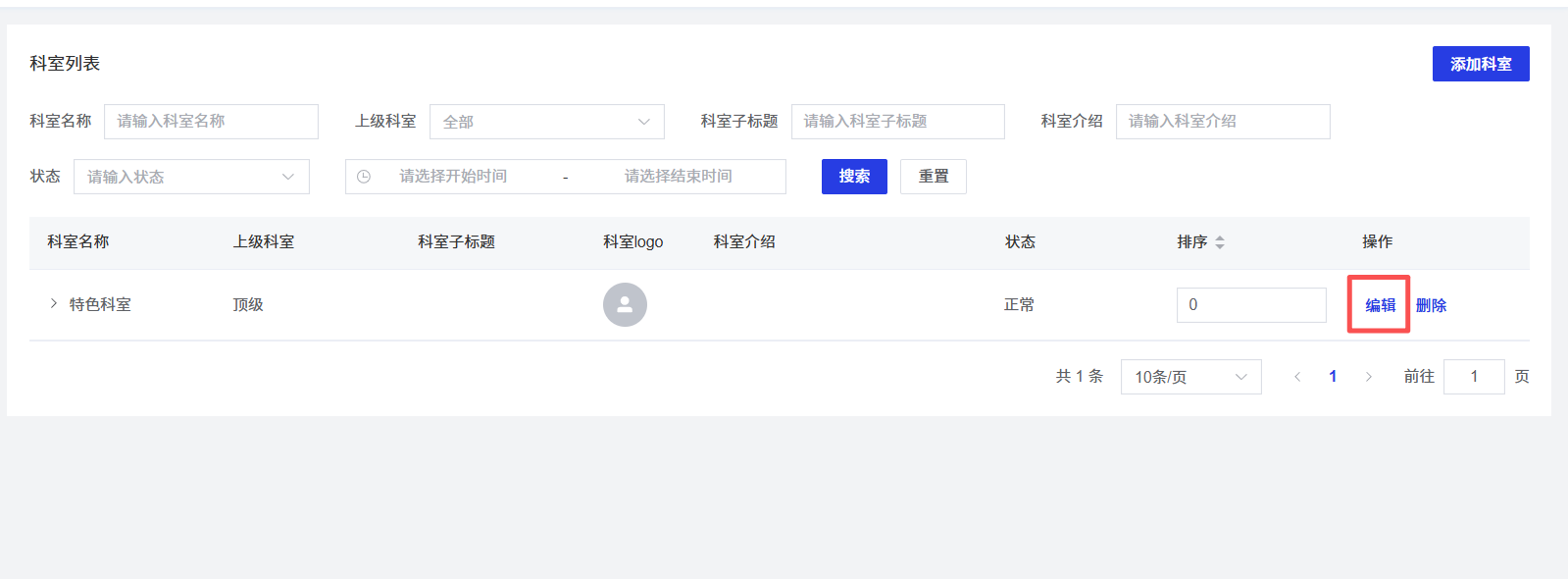Click the 顶级 parent department cell
The width and height of the screenshot is (1568, 579).
248,305
